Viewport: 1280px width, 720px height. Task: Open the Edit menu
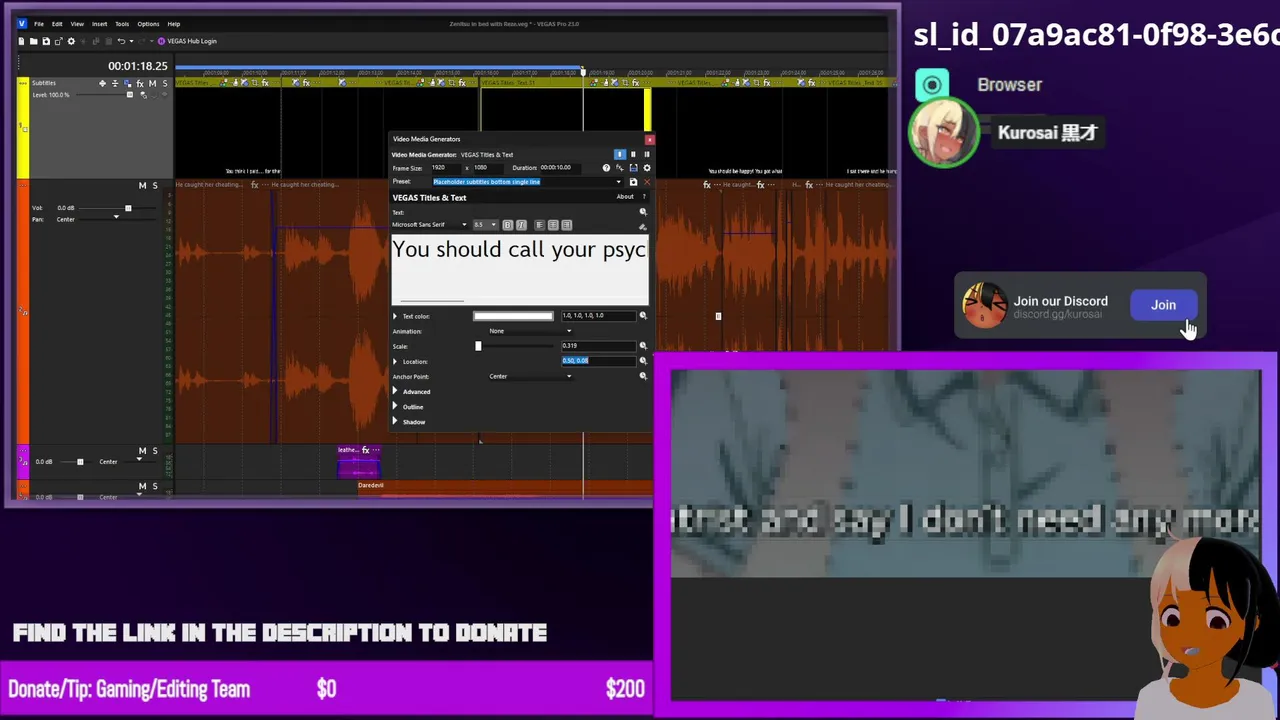(x=57, y=24)
